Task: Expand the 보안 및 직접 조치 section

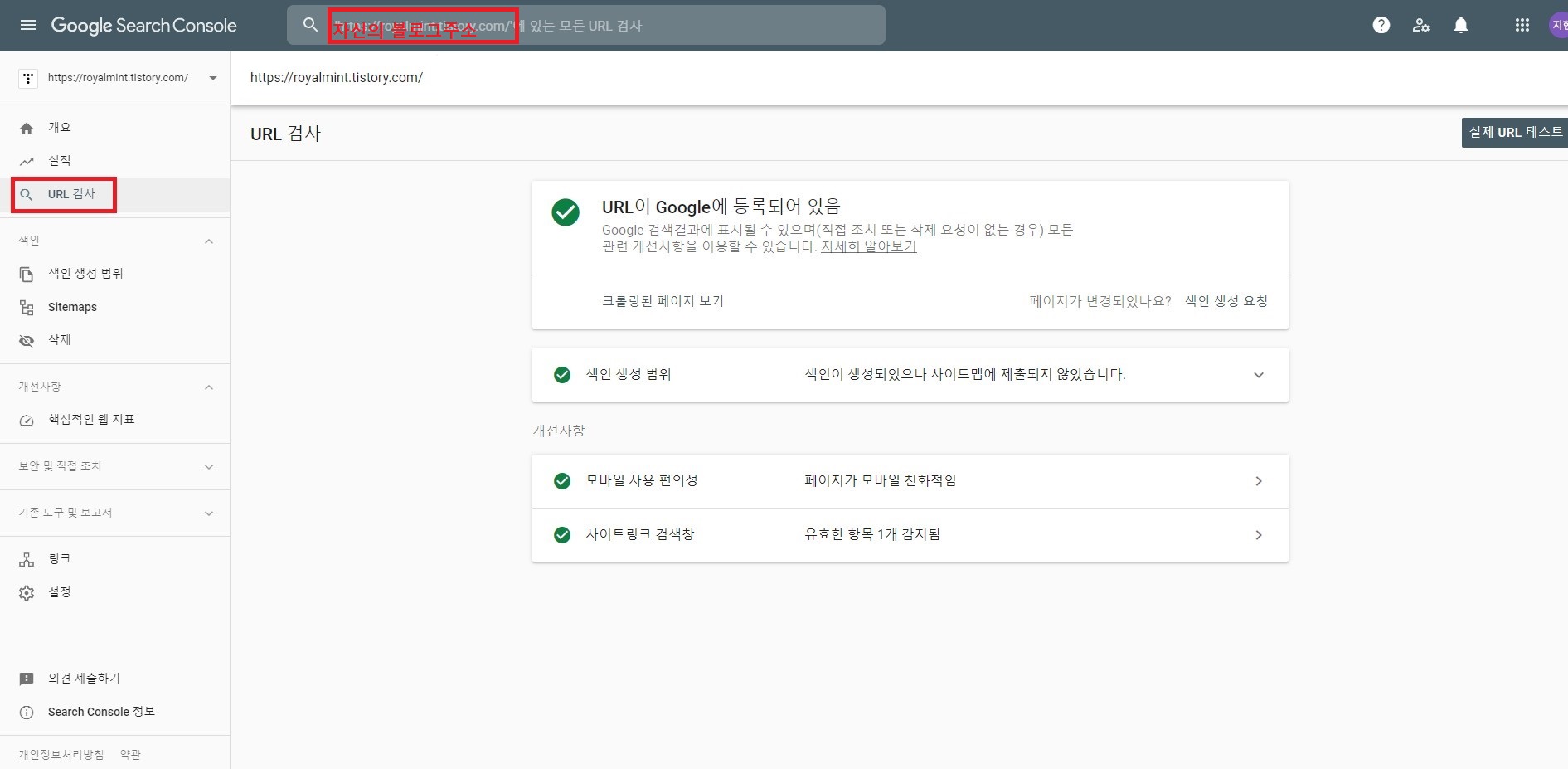Action: click(x=209, y=467)
